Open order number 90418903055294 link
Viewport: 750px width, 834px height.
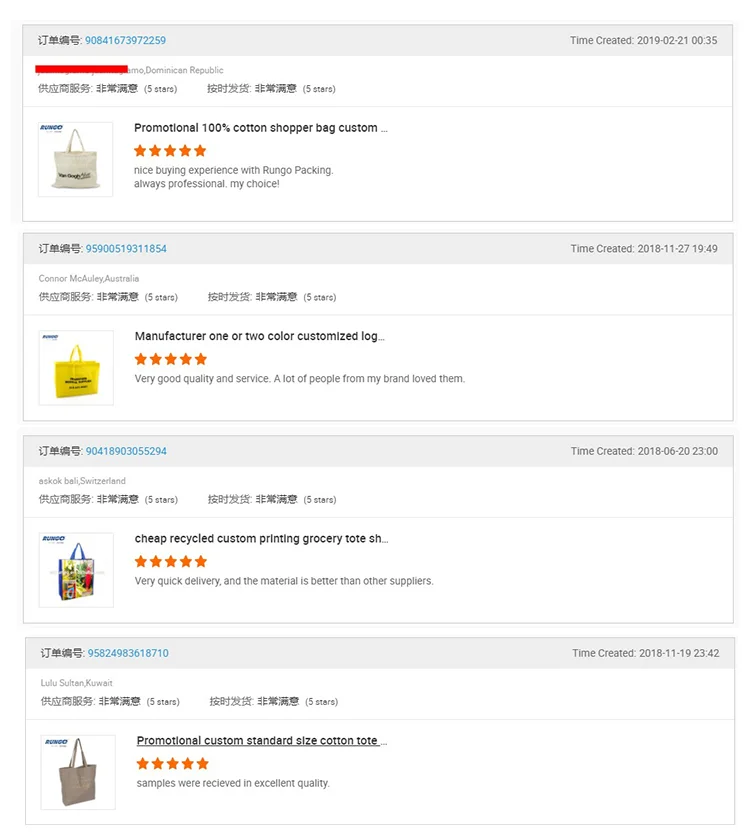(126, 451)
